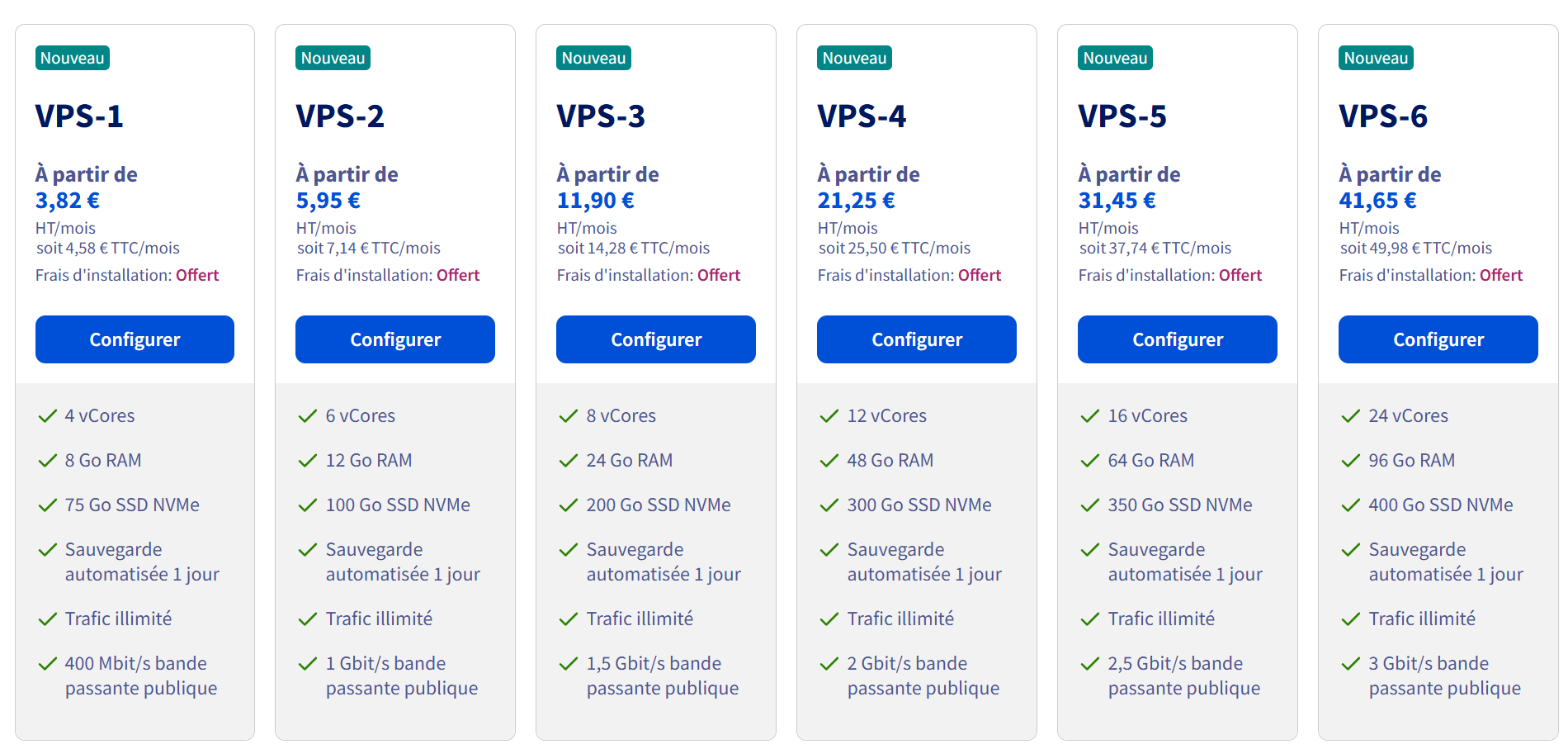Click the VPS-3 plan title
The image size is (1568, 749).
(601, 116)
